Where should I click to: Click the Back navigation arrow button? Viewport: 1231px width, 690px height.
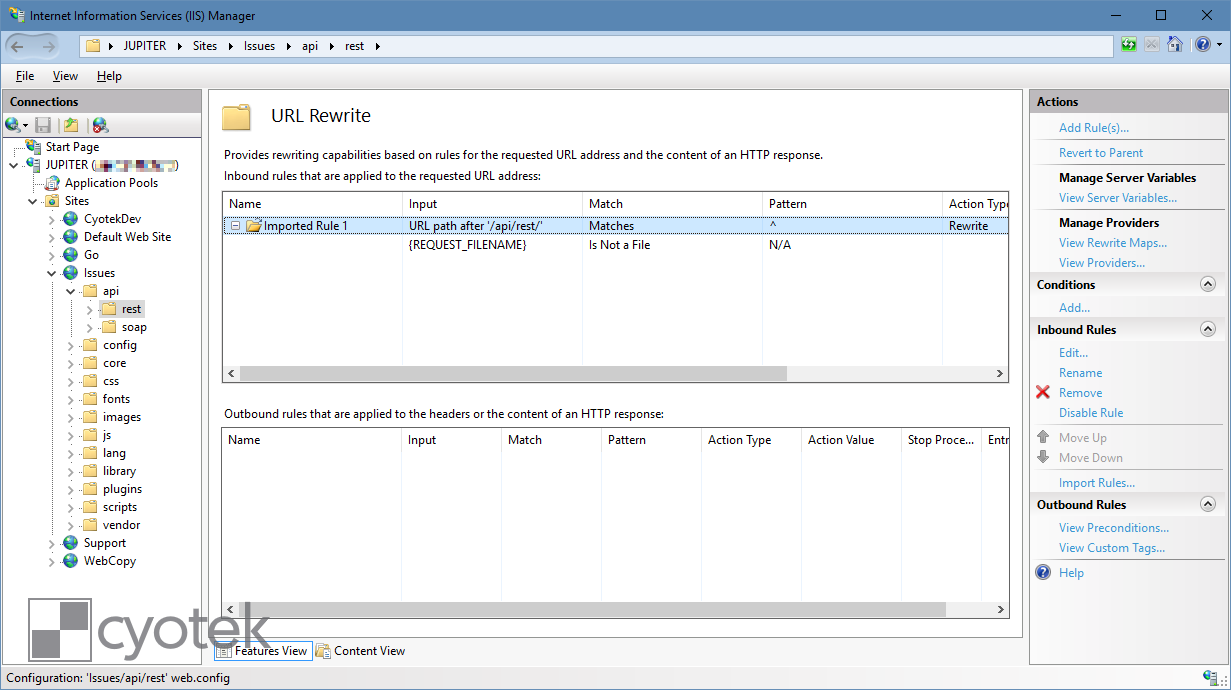(17, 46)
